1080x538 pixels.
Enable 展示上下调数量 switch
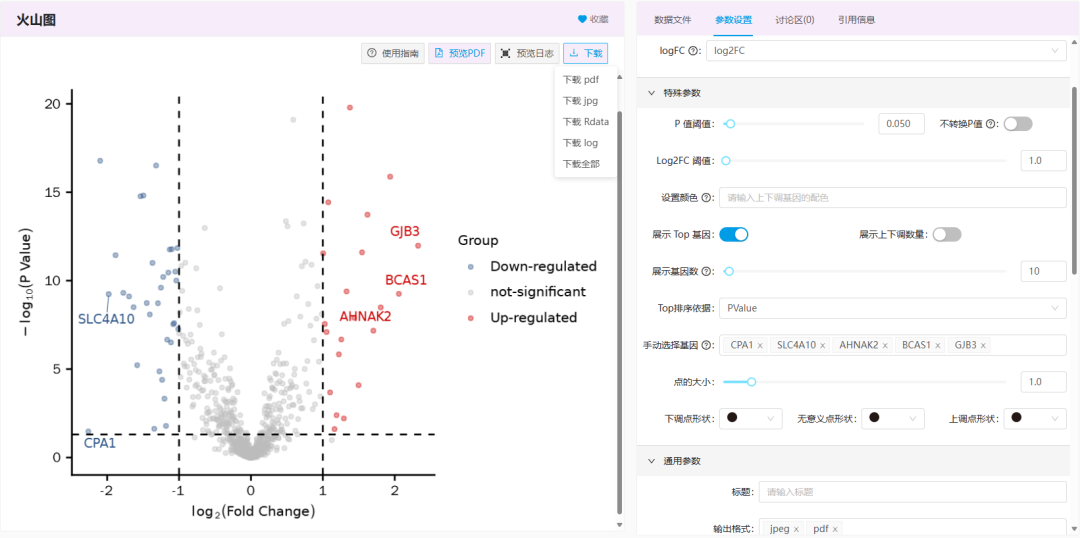(x=946, y=234)
